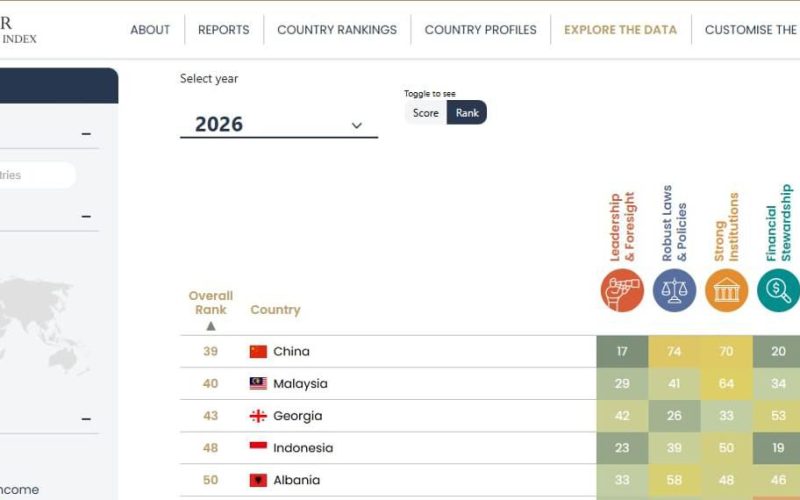
Task: Click the Strong Institutions building icon
Action: click(726, 290)
